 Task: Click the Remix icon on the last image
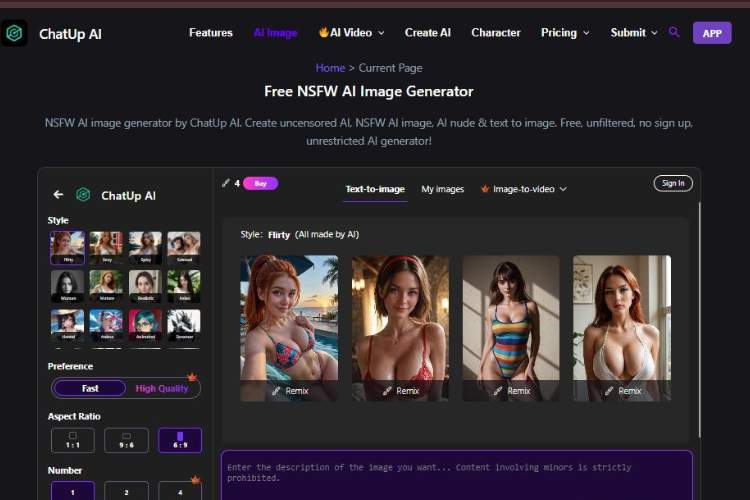tap(610, 391)
